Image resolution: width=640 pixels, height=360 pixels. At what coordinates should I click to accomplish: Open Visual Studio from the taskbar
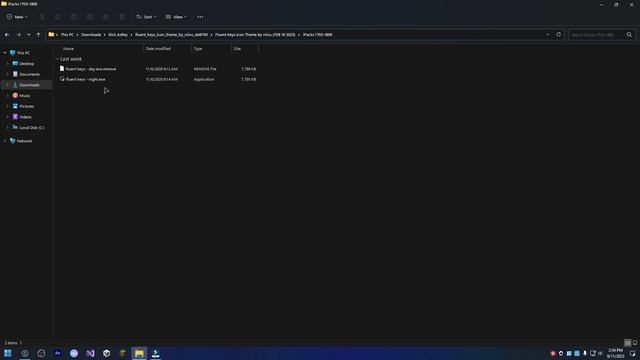pos(90,353)
